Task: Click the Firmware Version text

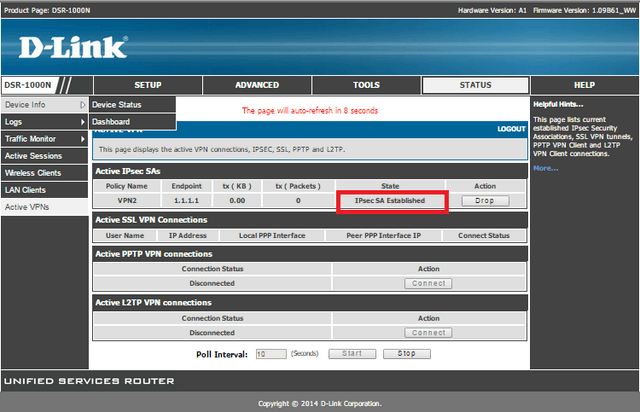Action: point(584,10)
